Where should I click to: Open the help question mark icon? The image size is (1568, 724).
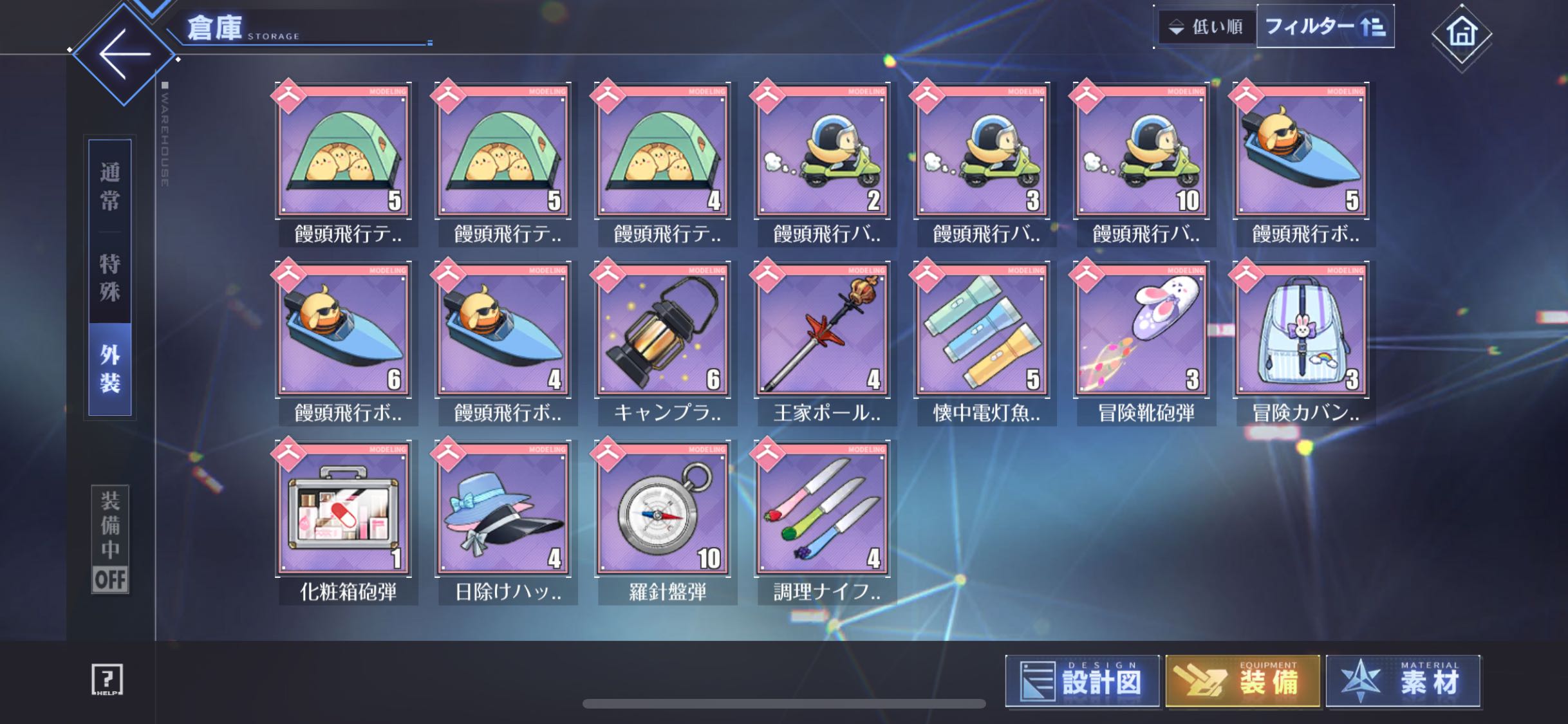pyautogui.click(x=107, y=680)
